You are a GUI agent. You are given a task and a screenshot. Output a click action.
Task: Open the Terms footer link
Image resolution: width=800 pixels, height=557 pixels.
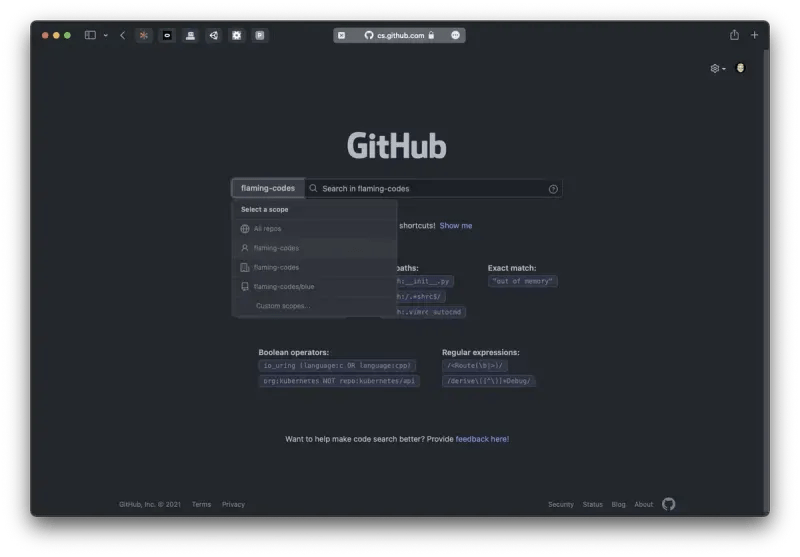[202, 504]
